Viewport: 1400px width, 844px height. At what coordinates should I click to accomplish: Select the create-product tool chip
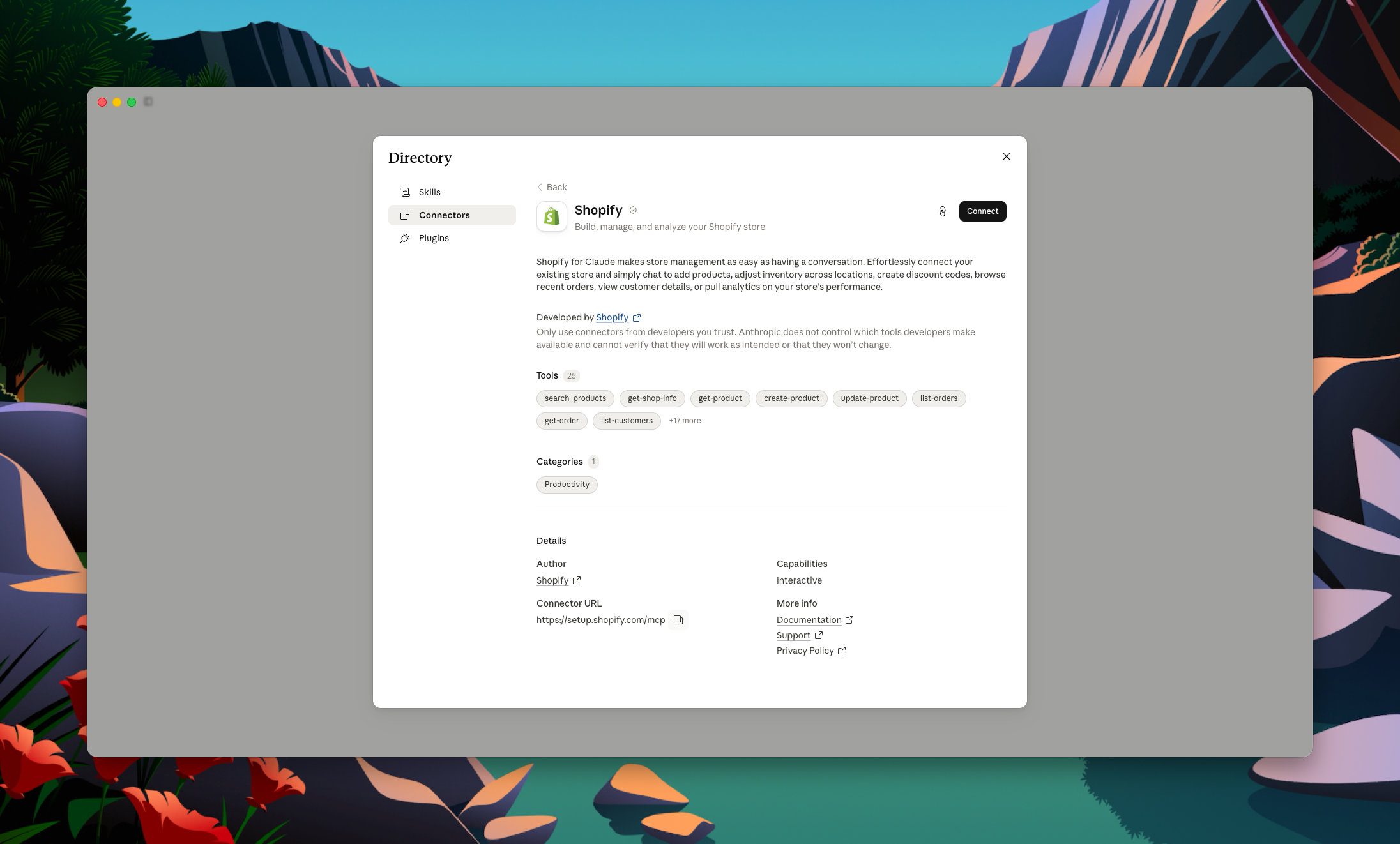[x=791, y=398]
